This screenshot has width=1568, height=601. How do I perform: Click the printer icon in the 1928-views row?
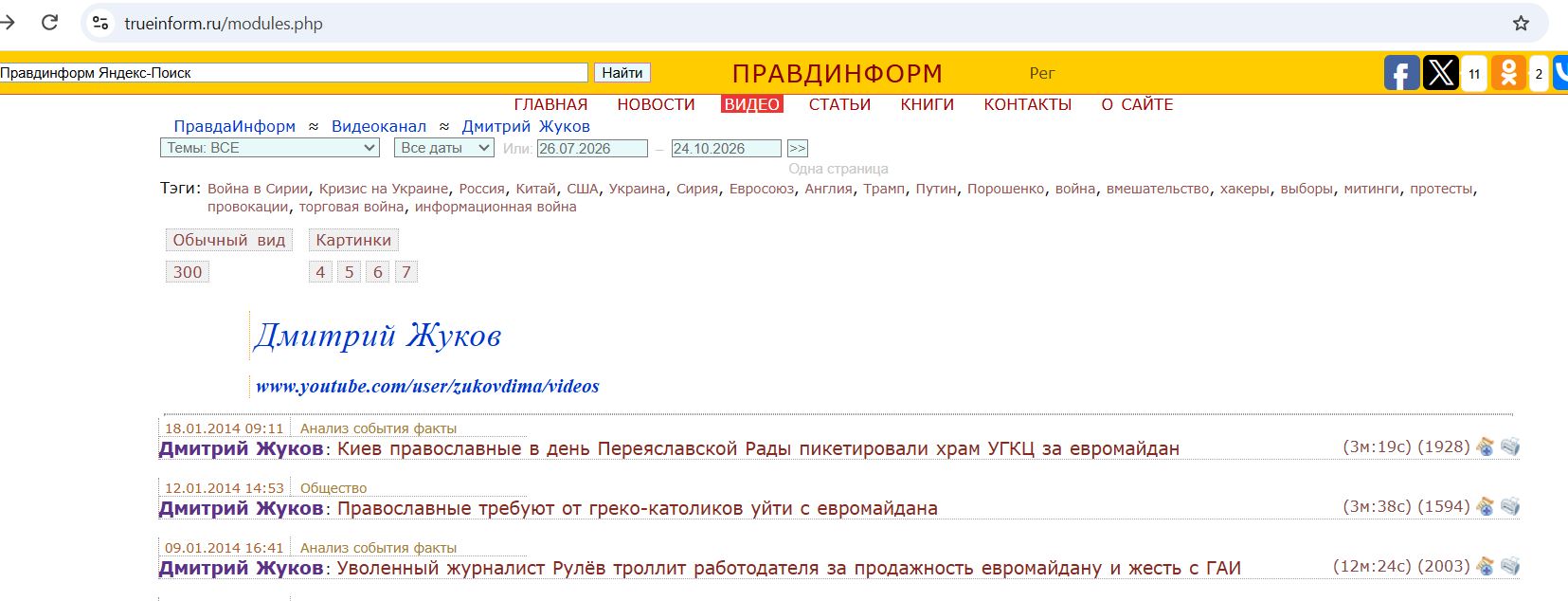[1510, 446]
